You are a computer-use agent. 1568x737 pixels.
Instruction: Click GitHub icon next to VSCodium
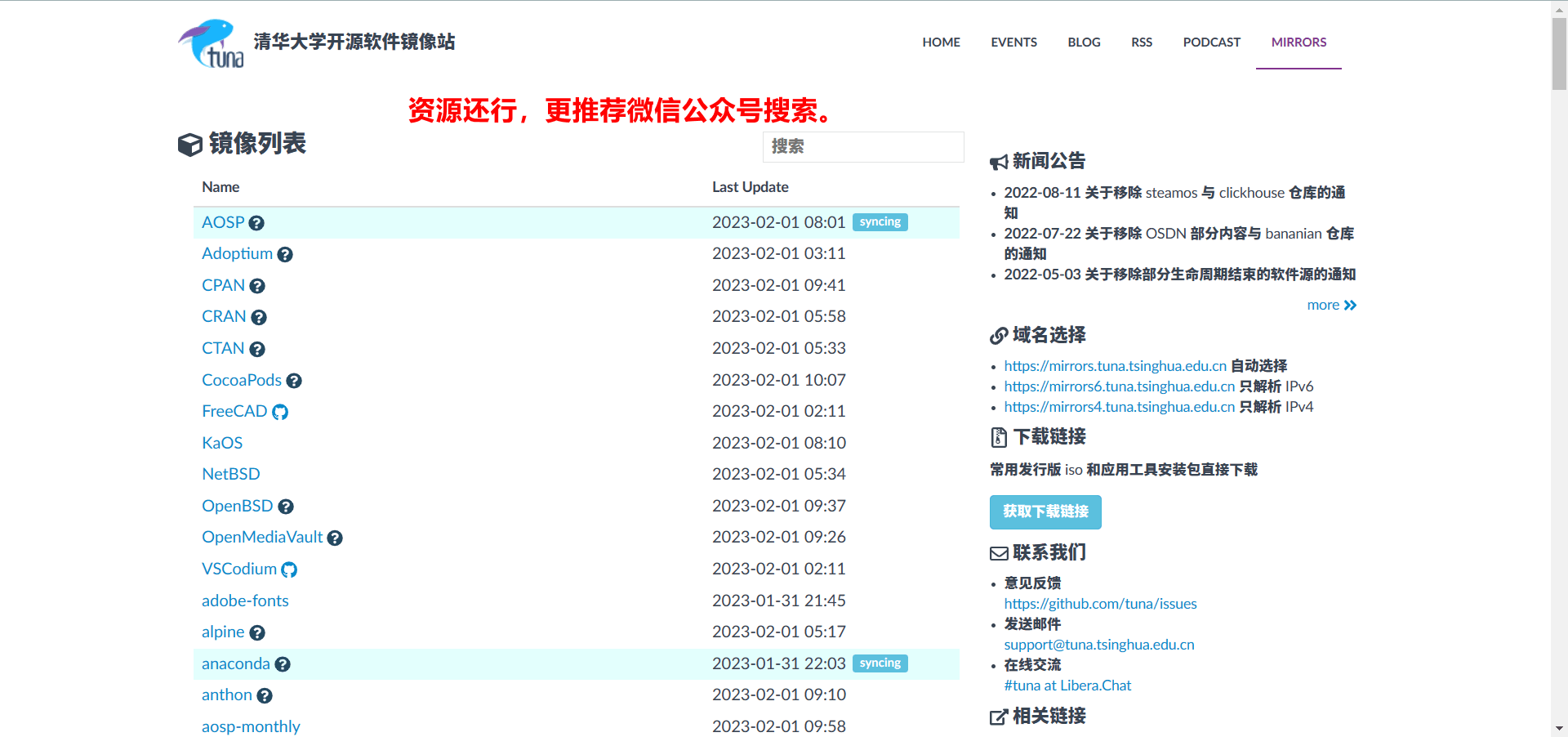pos(289,569)
